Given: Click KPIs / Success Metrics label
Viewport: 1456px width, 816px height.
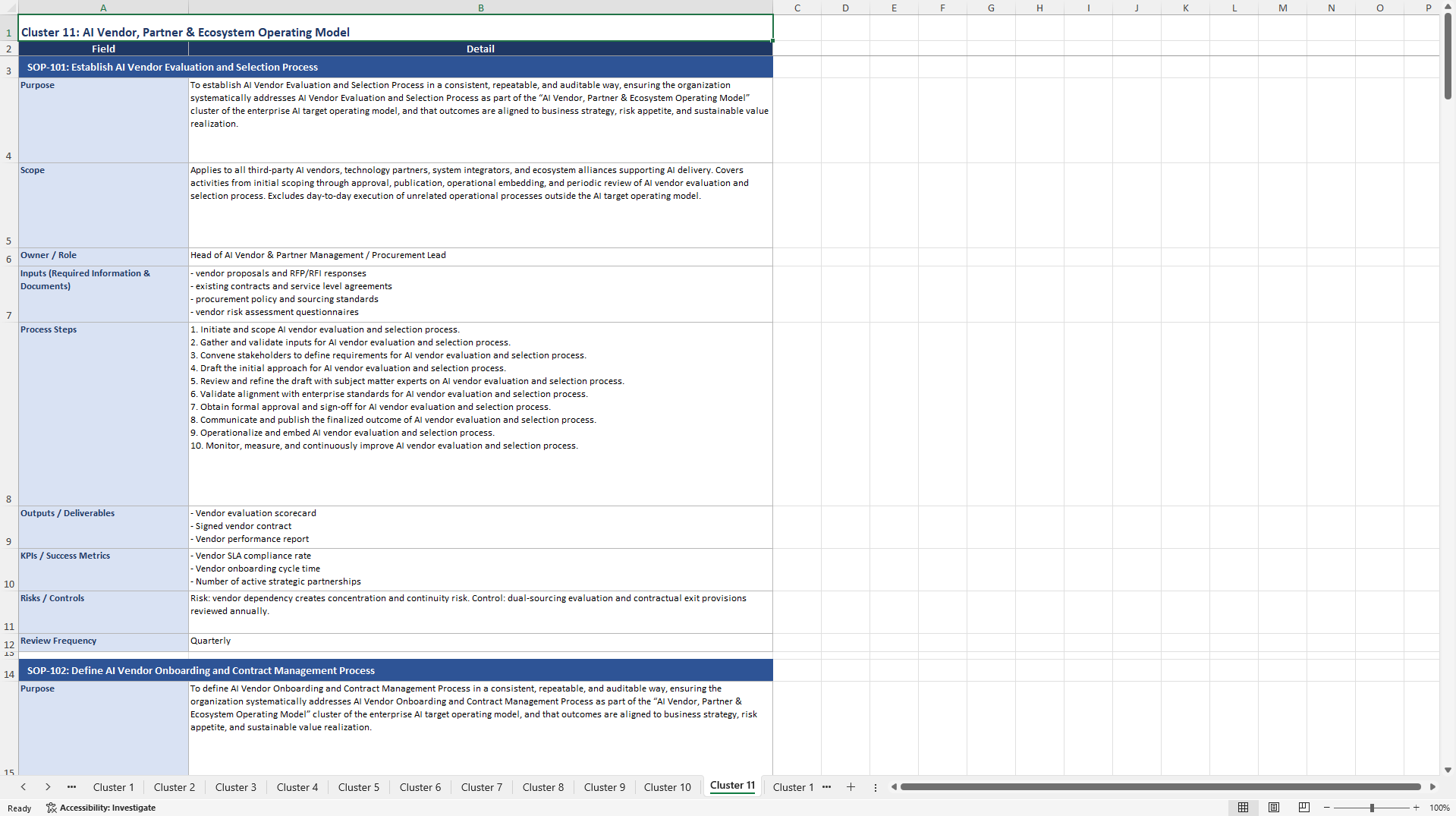Looking at the screenshot, I should point(103,569).
